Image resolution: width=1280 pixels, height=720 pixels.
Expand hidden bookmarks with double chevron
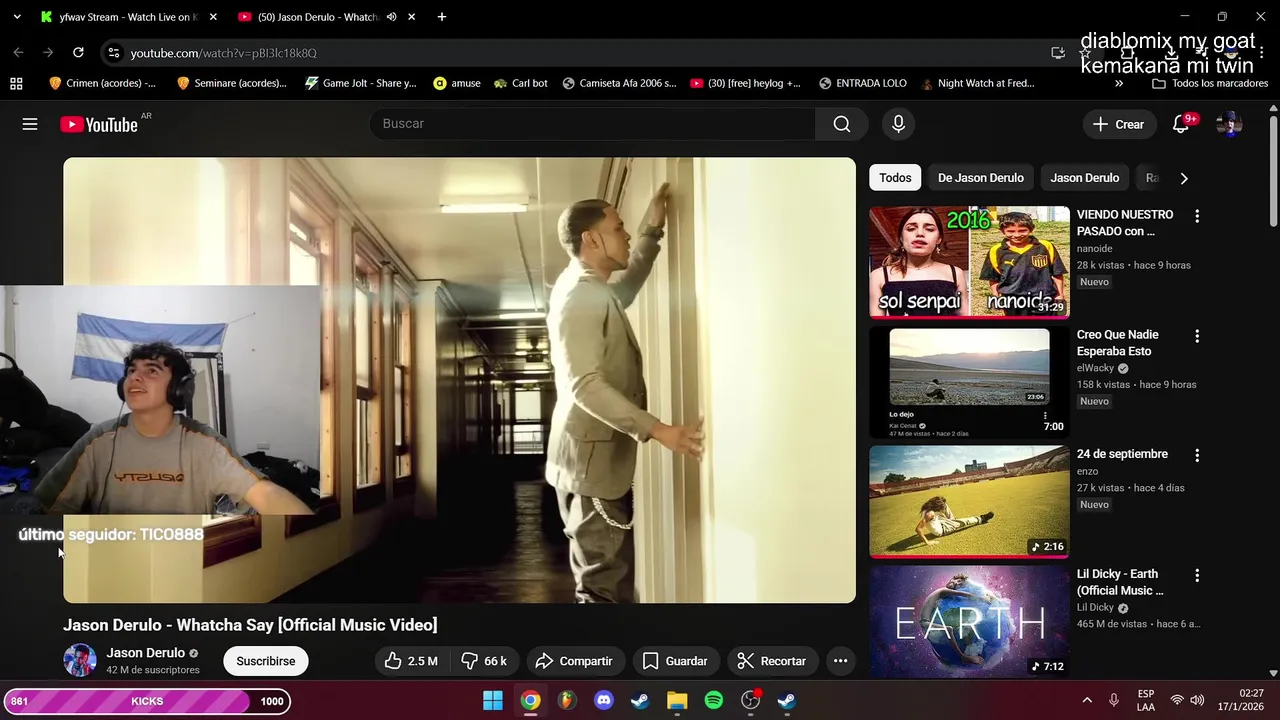[1118, 83]
